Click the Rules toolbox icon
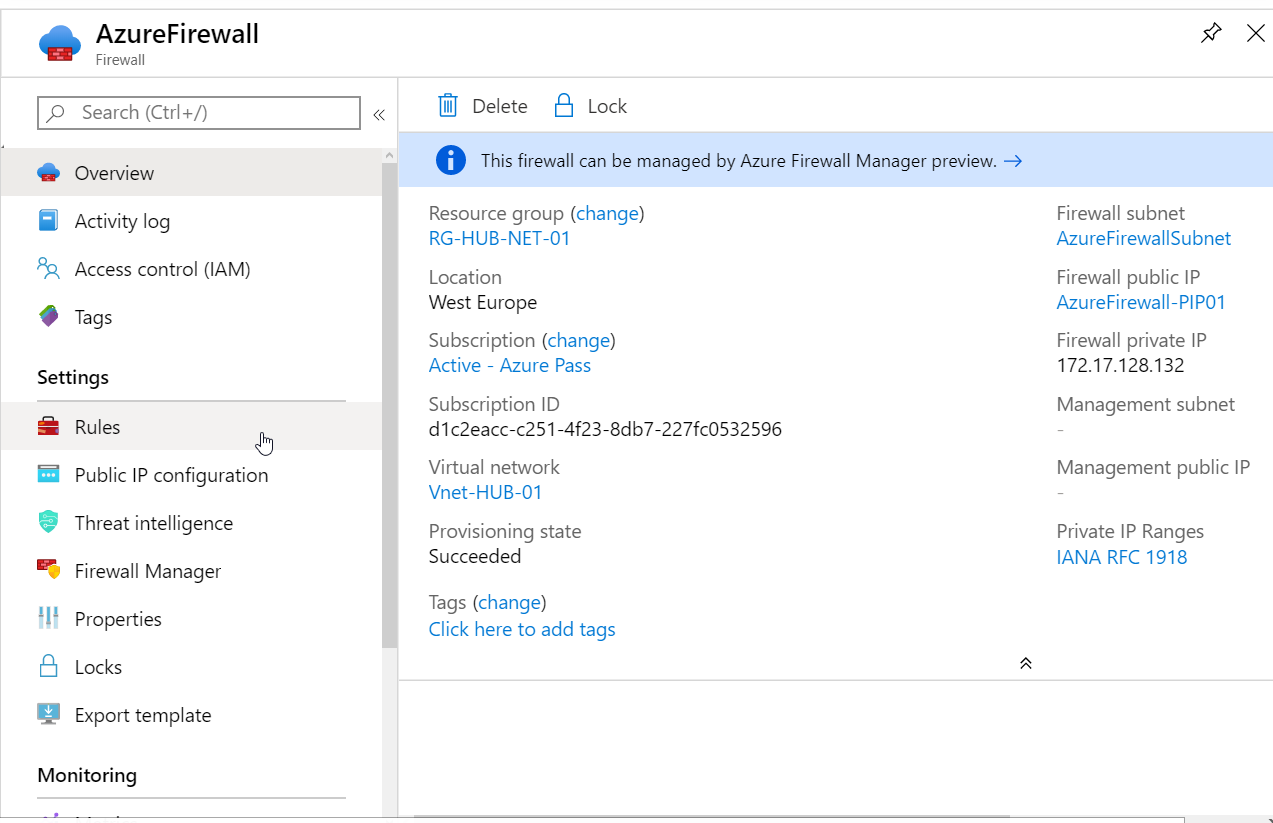The image size is (1273, 823). click(x=49, y=427)
